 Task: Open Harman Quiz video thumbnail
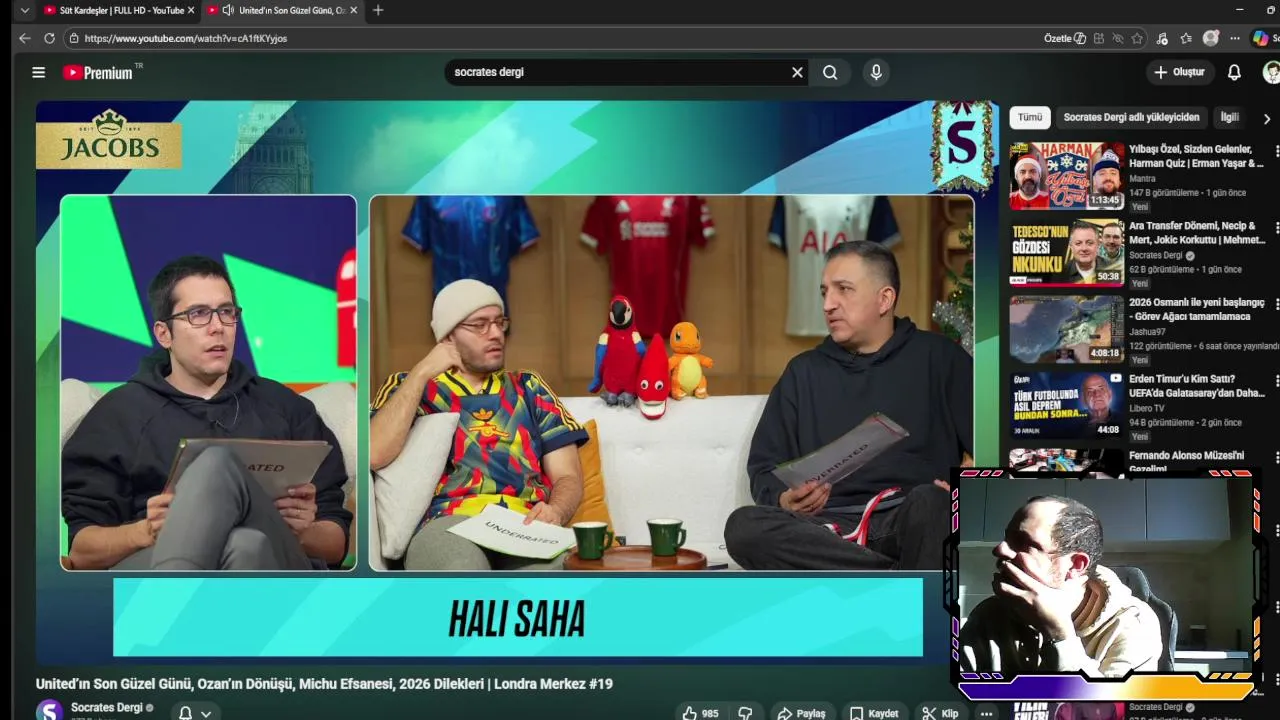coord(1067,175)
